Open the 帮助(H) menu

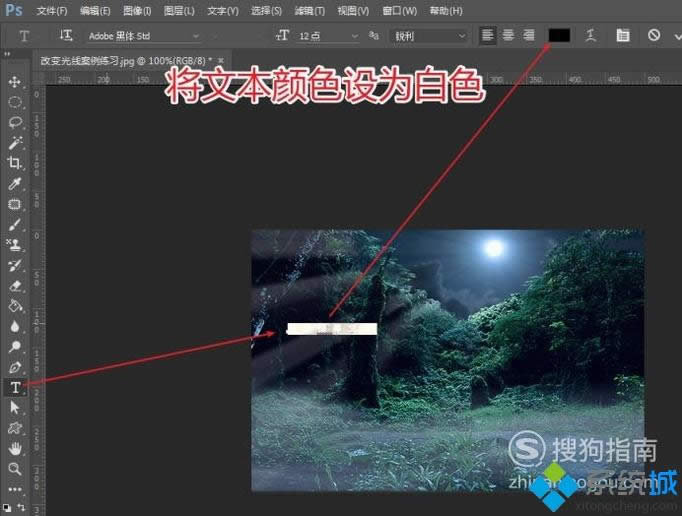pos(445,10)
